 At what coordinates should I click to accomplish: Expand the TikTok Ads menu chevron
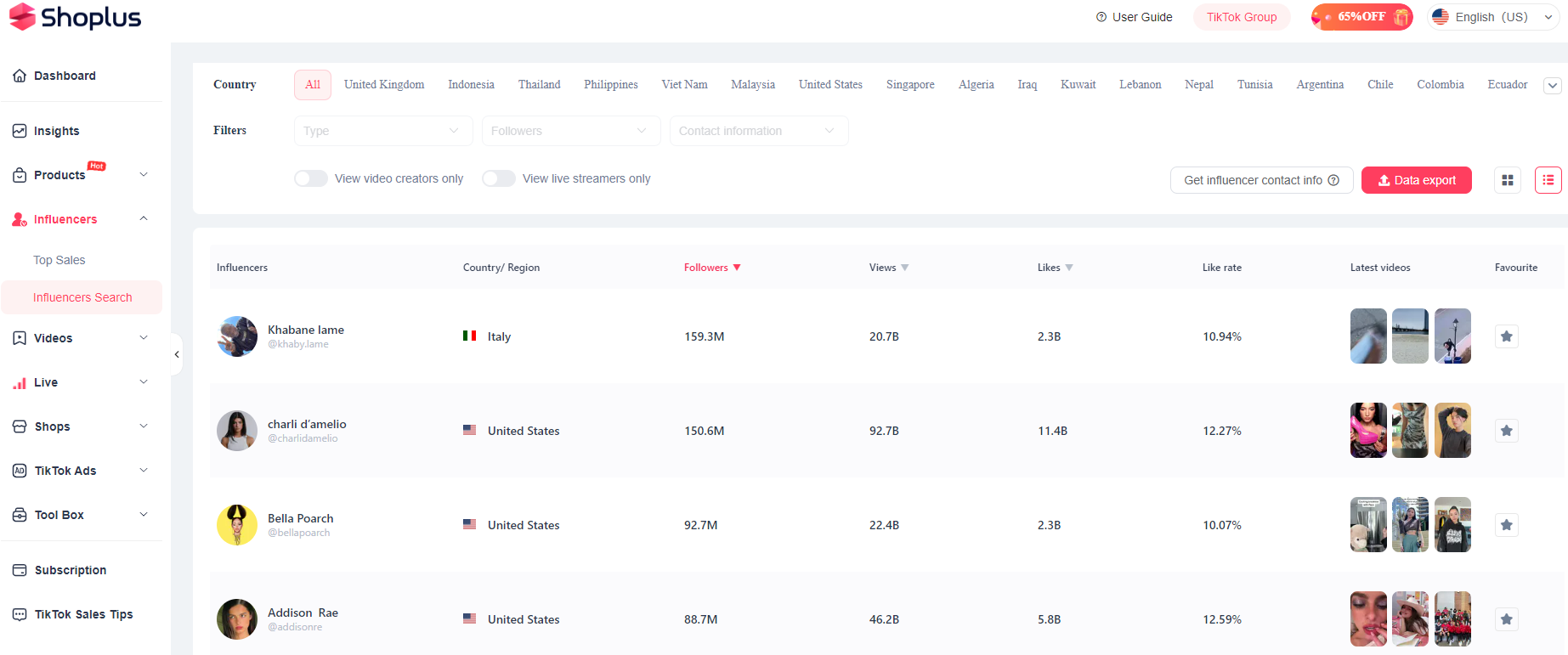click(144, 470)
